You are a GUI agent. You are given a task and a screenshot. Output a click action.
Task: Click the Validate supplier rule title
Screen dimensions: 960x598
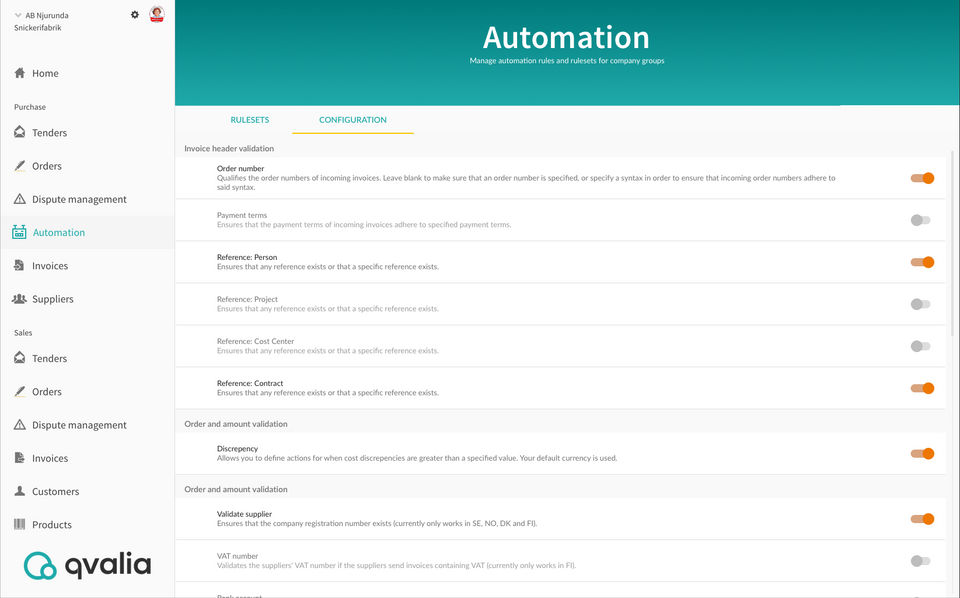[244, 514]
